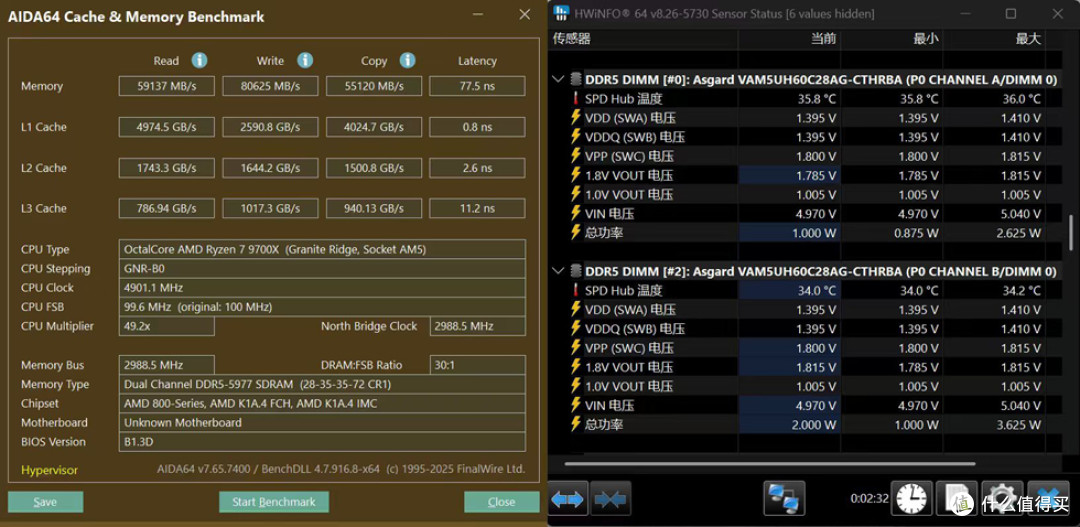1080x527 pixels.
Task: Click the BIOS Version field B1.3D
Action: (x=322, y=442)
